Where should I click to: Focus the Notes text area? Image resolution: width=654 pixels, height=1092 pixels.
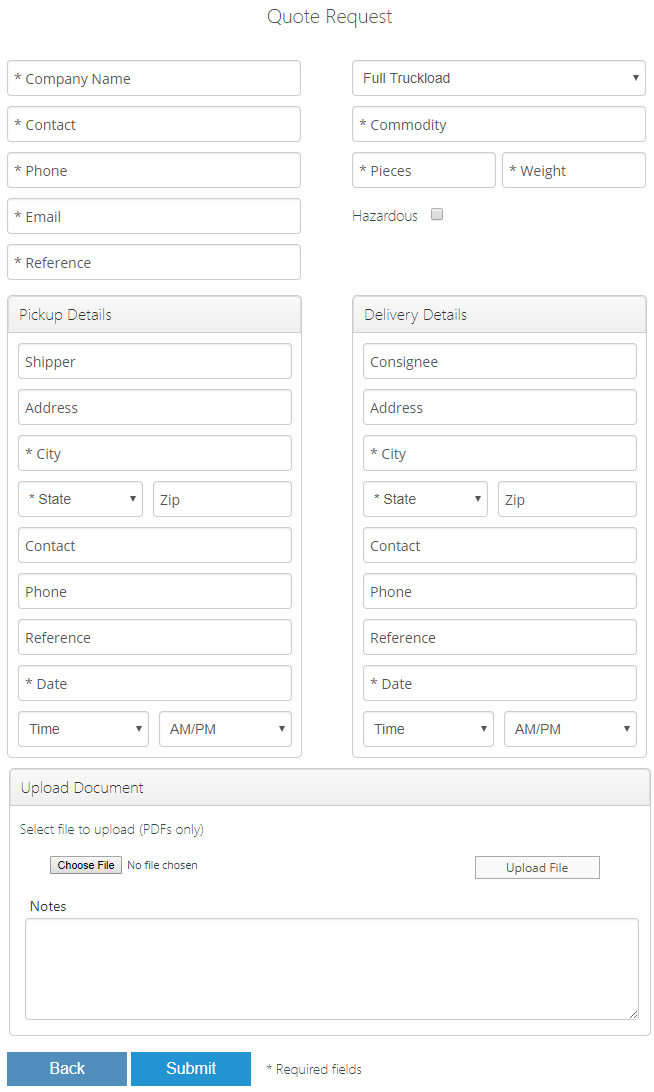pos(332,969)
